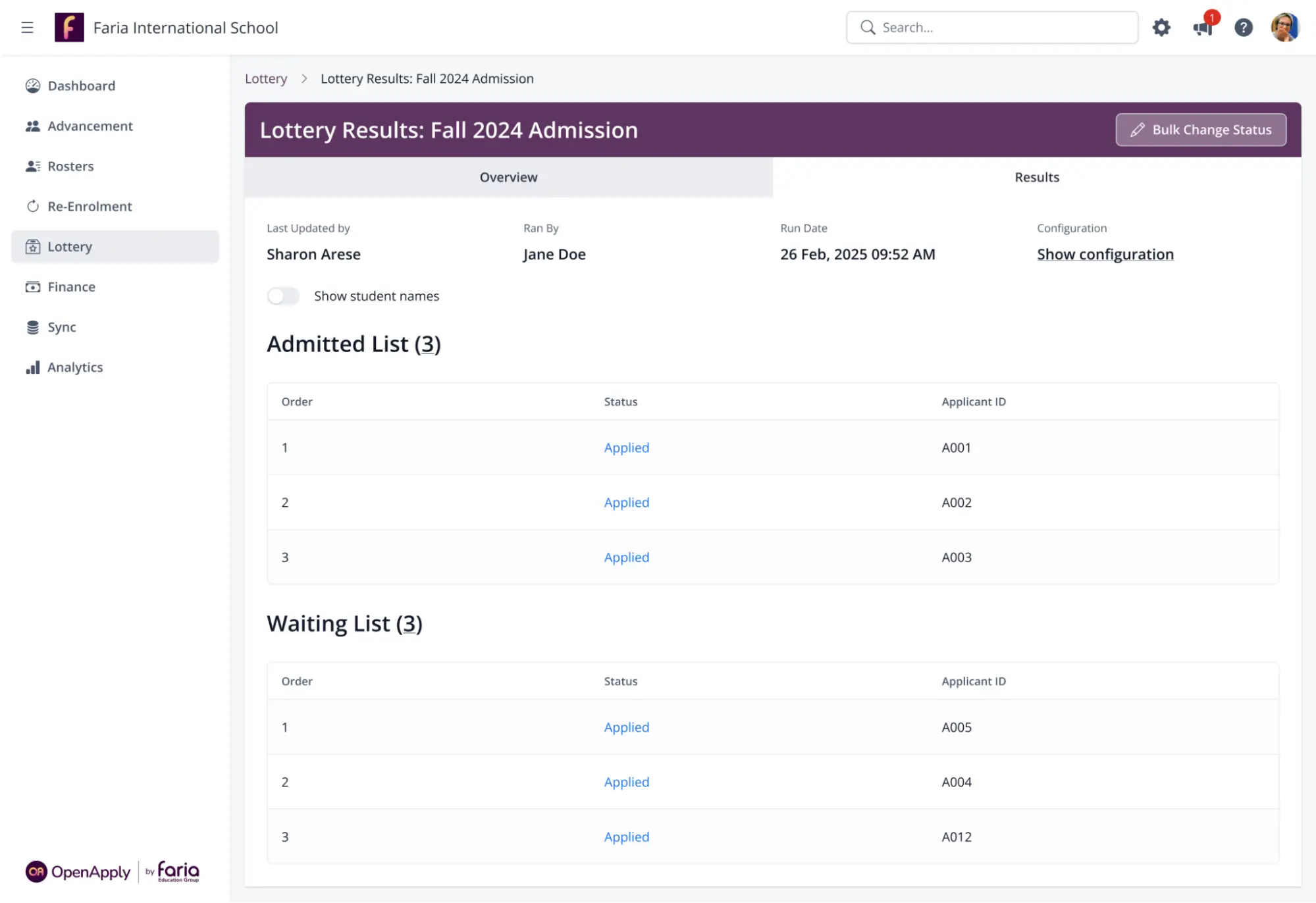Screen dimensions: 1316x903
Task: Open announcements megaphone icon
Action: (1203, 28)
